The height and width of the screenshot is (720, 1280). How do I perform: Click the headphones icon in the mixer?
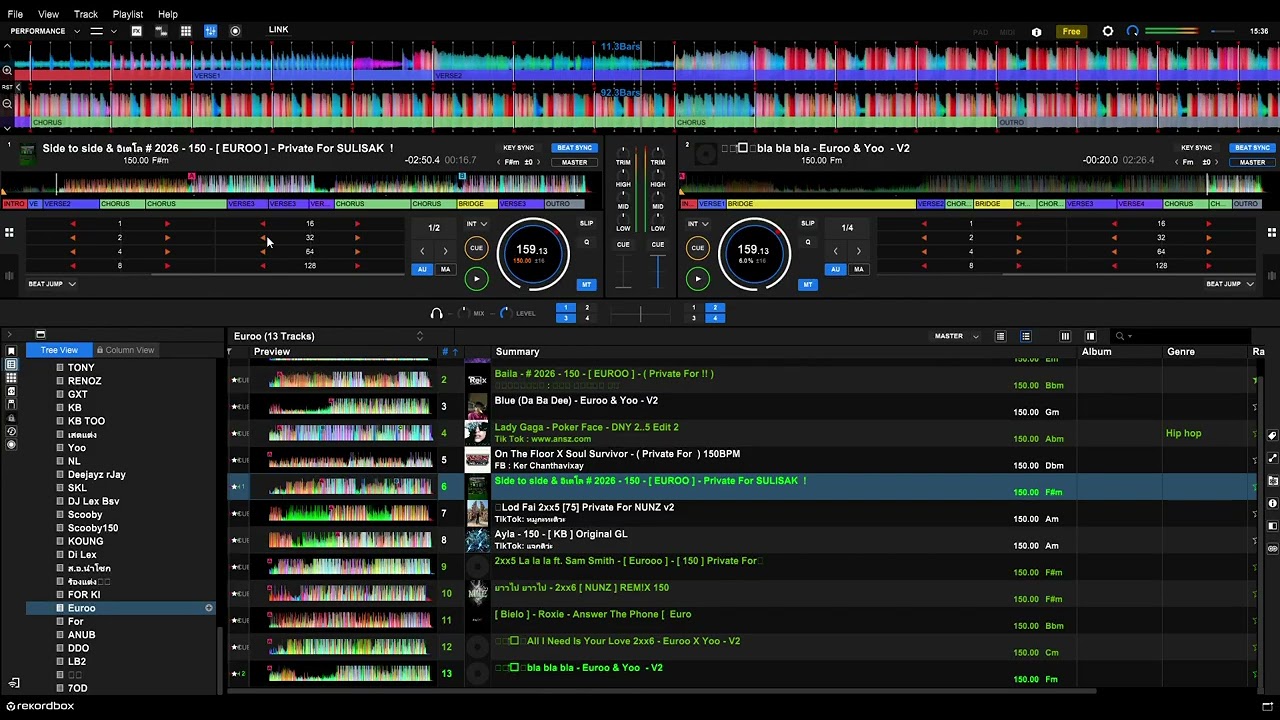[436, 313]
